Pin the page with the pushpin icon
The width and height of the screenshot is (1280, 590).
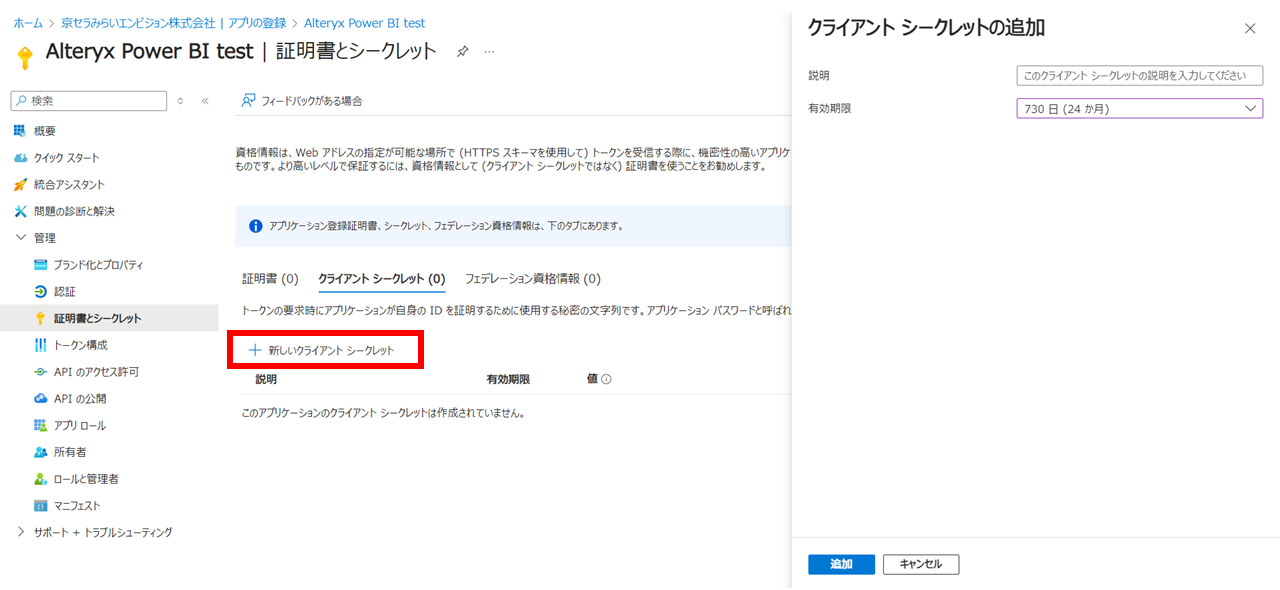(462, 52)
